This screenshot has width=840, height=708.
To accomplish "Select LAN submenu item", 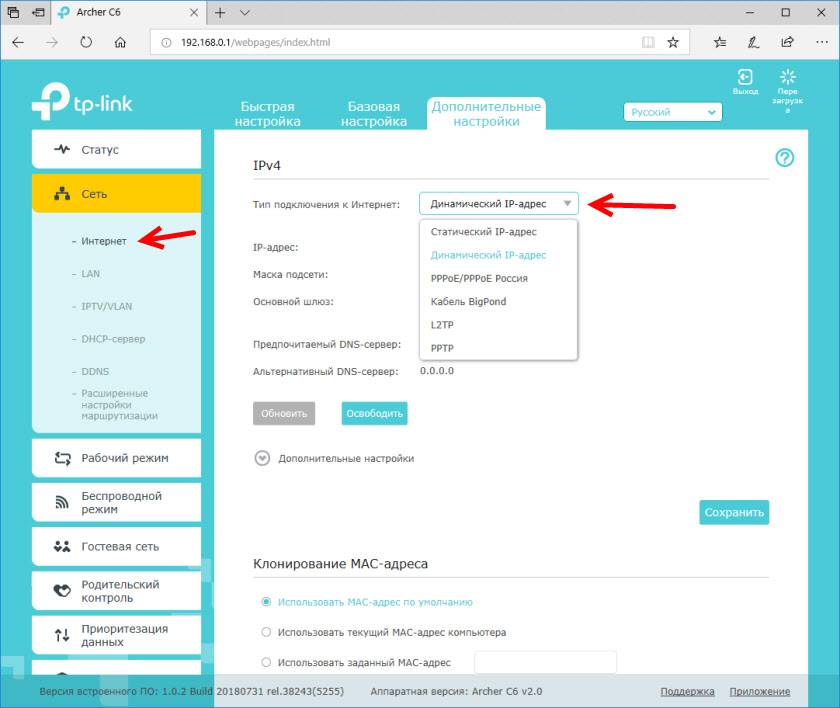I will coord(91,274).
